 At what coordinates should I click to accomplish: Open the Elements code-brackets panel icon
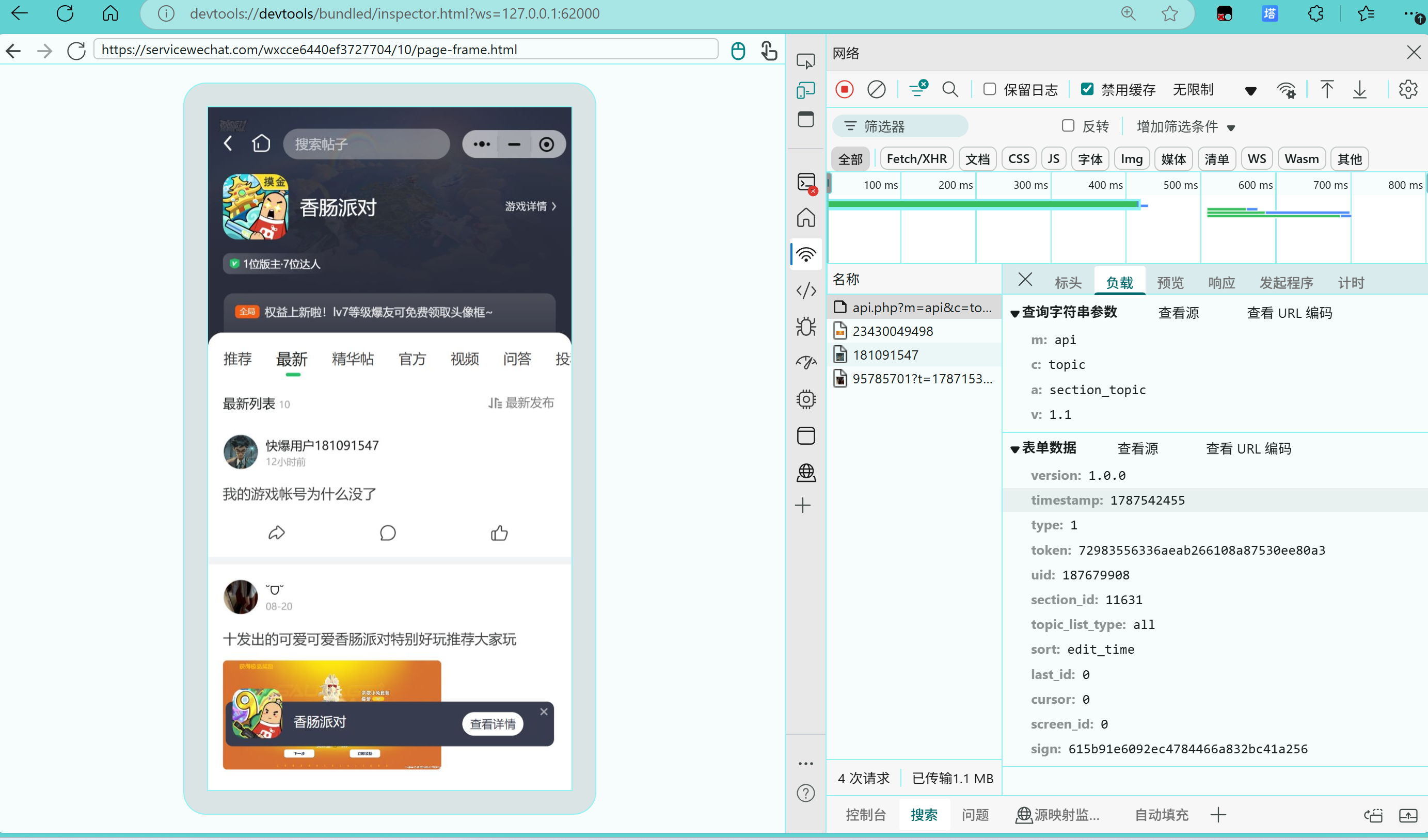[806, 290]
